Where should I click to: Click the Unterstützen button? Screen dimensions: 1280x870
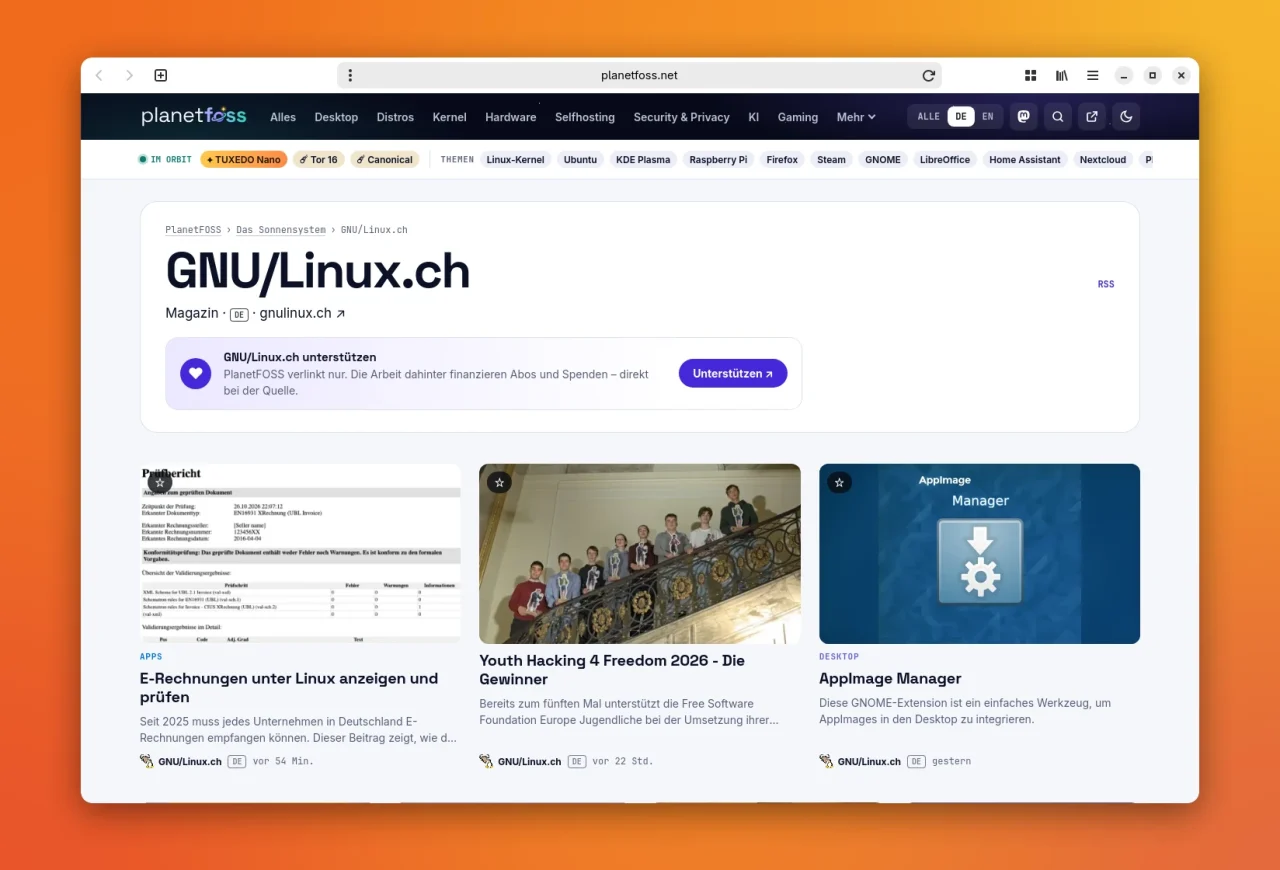coord(733,373)
